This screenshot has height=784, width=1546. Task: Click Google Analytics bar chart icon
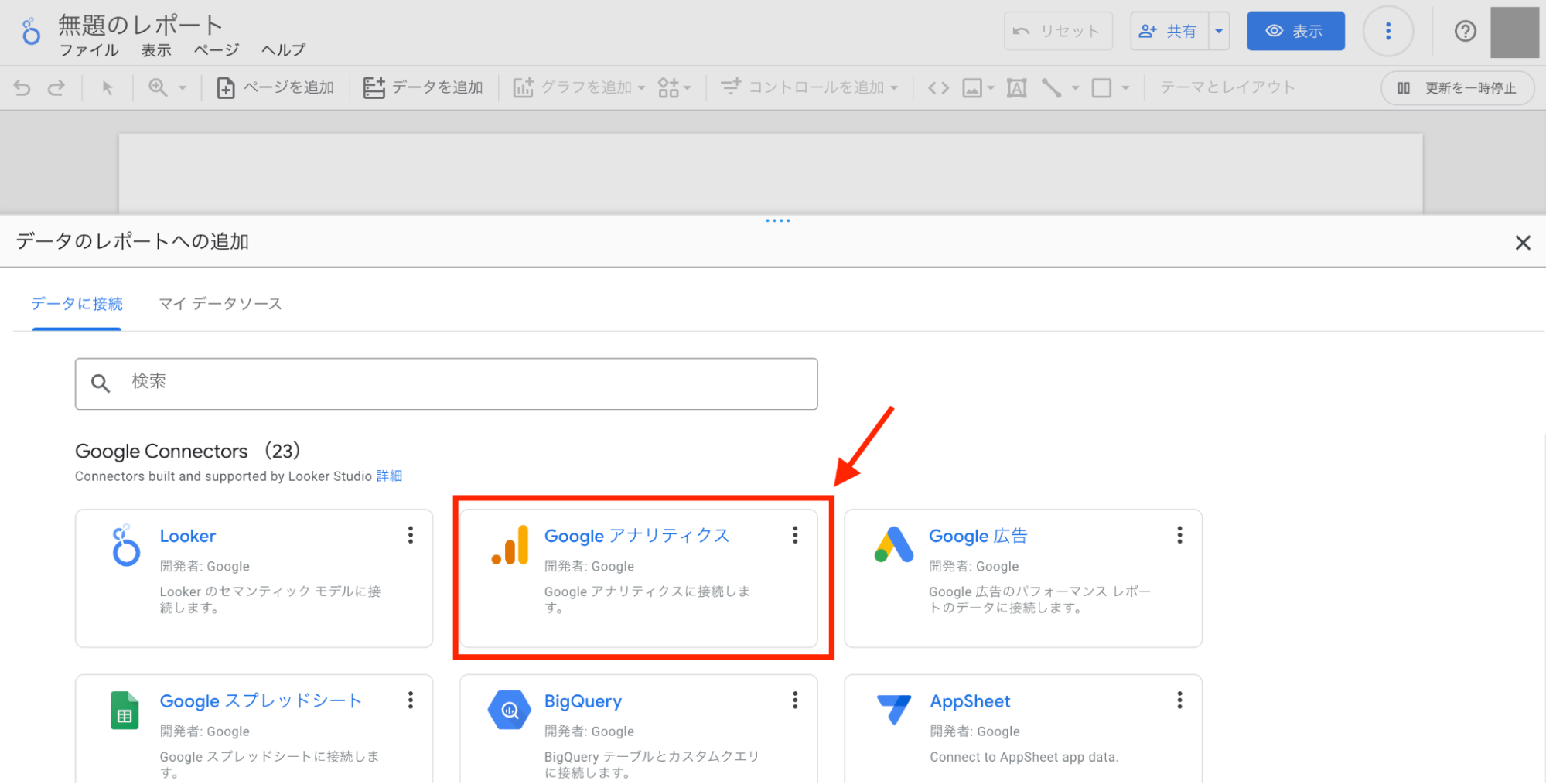(x=510, y=546)
